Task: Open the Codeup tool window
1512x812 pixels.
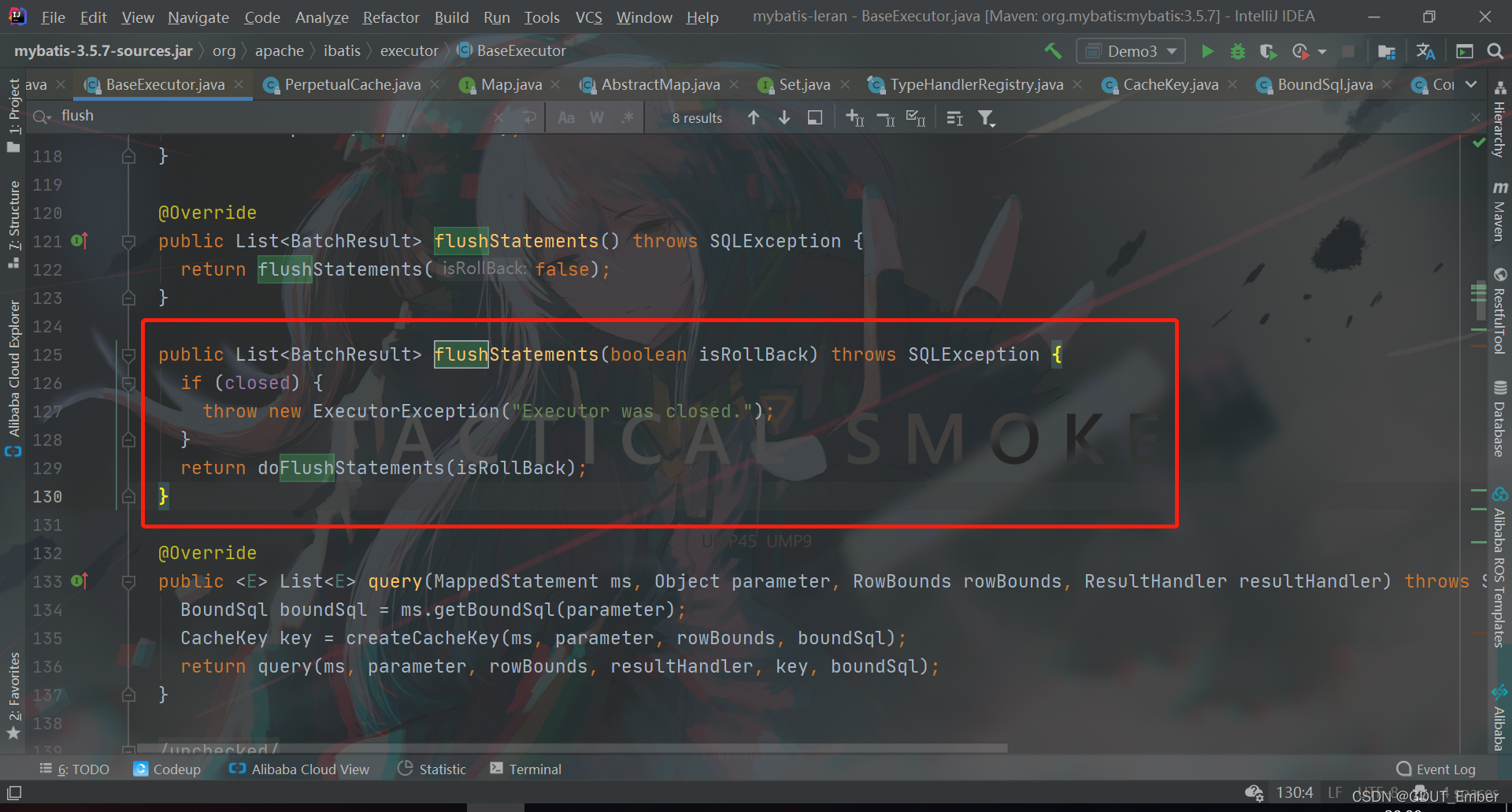Action: click(167, 769)
